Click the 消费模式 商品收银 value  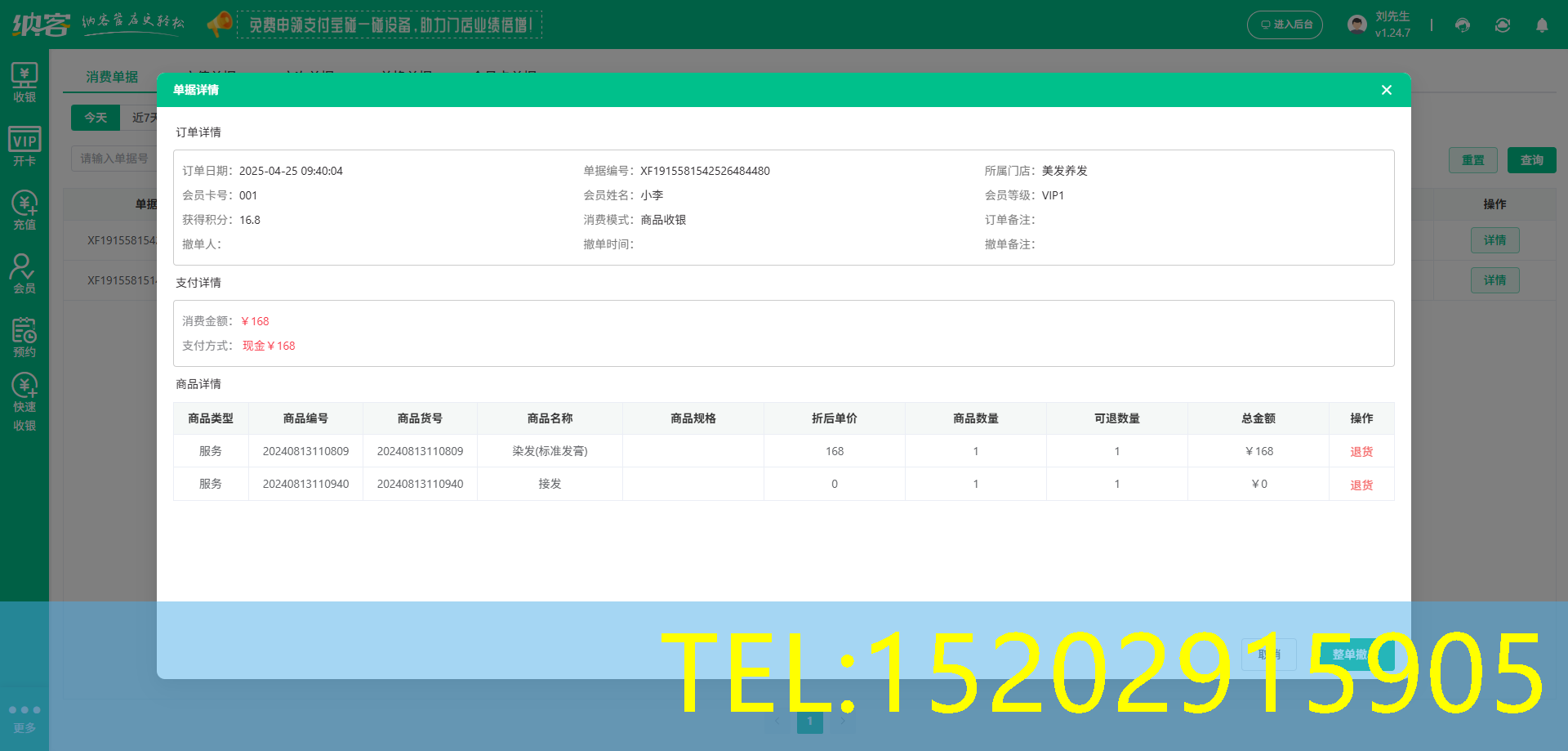(663, 220)
